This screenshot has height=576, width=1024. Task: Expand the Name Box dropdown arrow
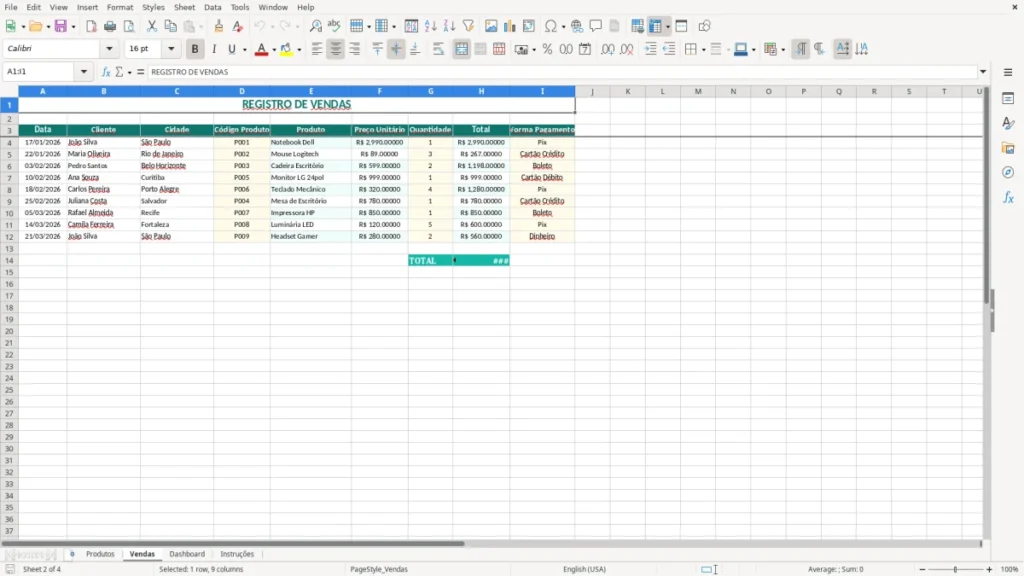click(84, 72)
